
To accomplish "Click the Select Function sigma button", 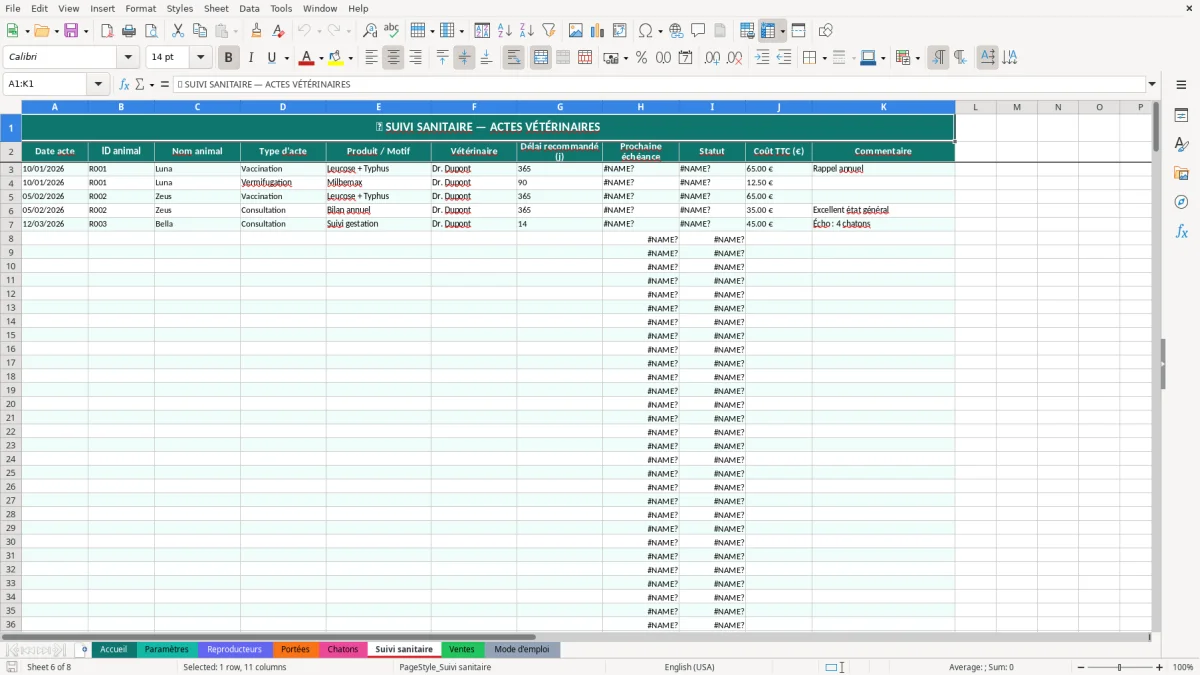I will pyautogui.click(x=139, y=85).
